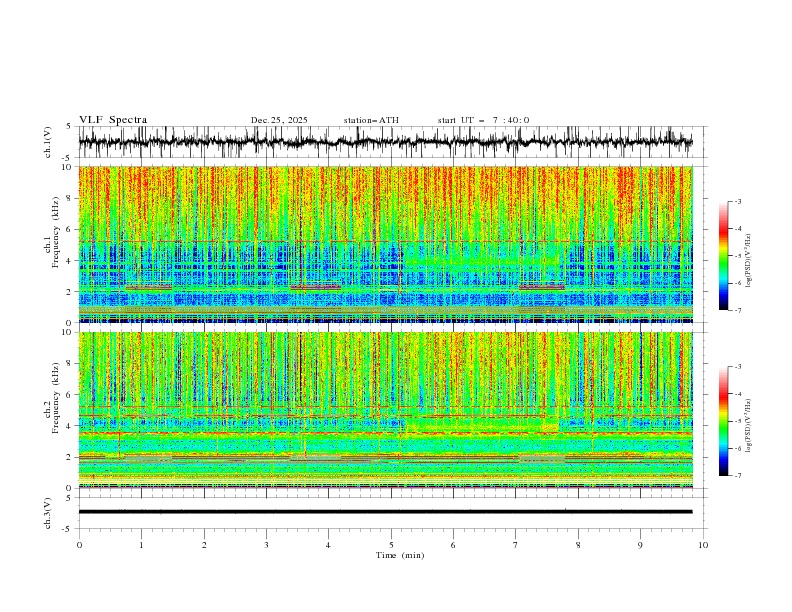Click the ch.2 frequency axis "4" tick
Viewport: 792px width, 612px height.
point(71,426)
